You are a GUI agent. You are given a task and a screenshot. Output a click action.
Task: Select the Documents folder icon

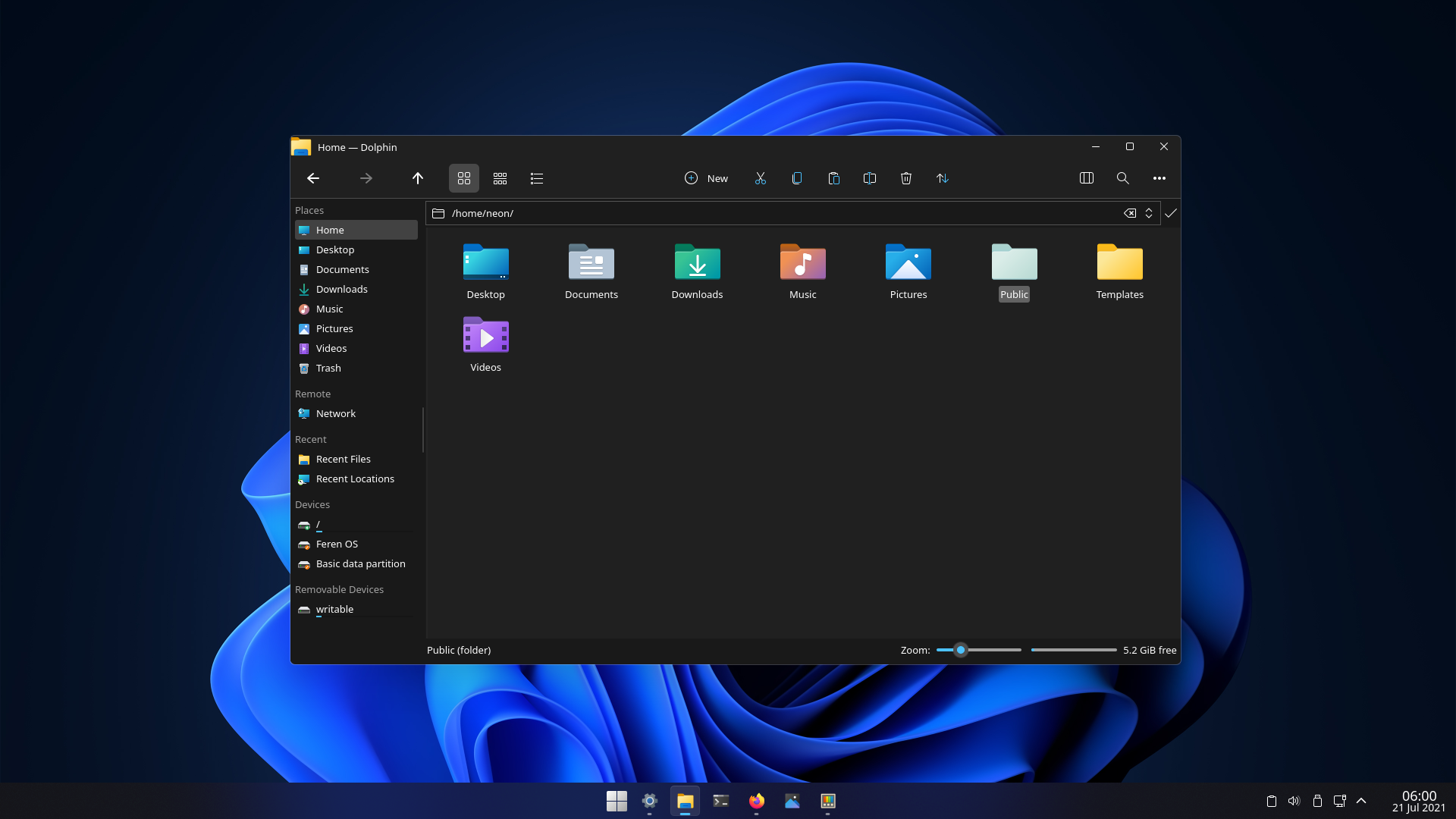591,262
